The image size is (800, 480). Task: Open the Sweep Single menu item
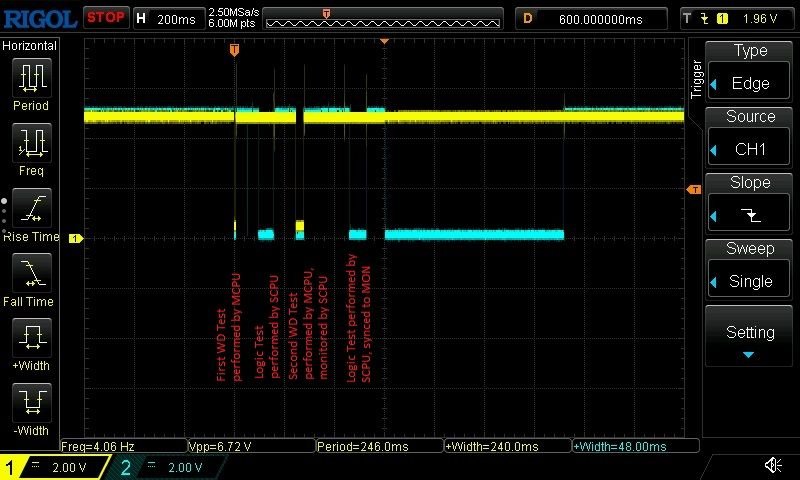750,269
